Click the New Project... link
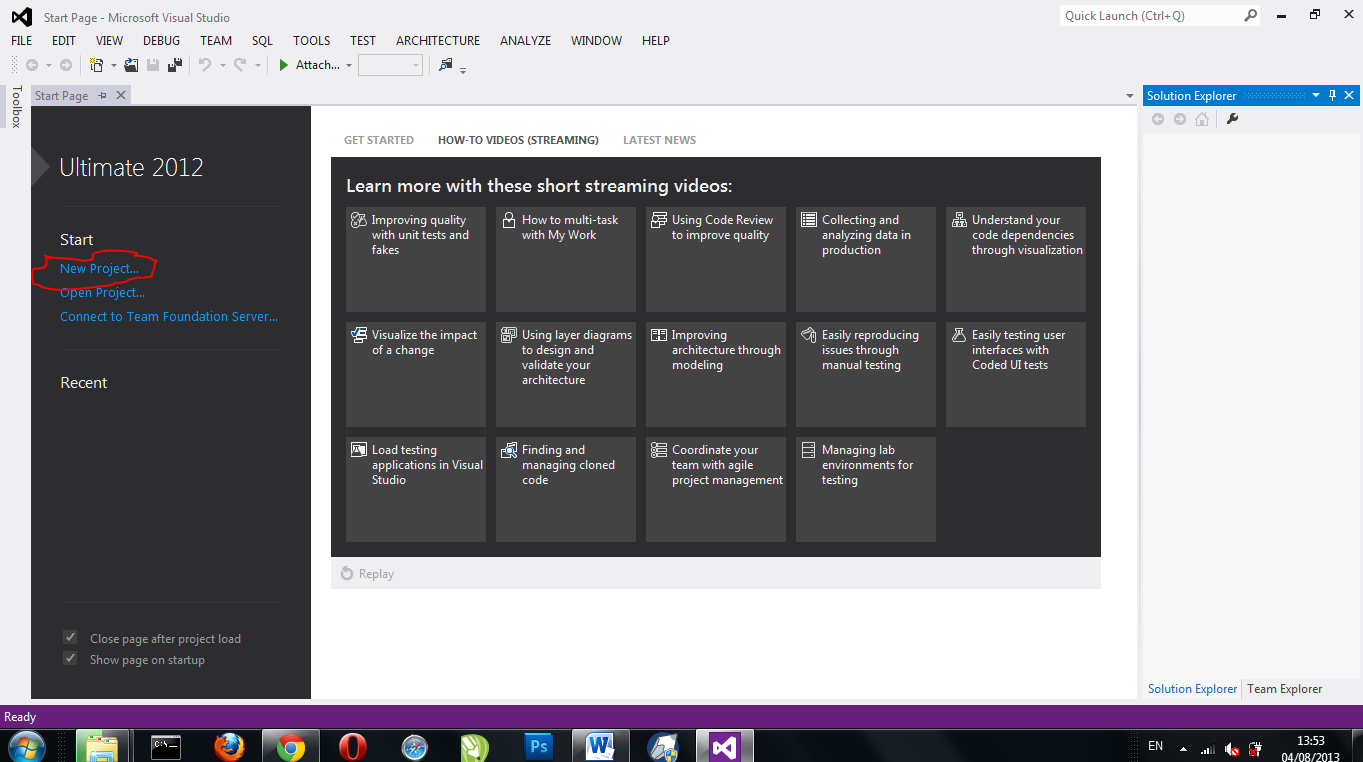The width and height of the screenshot is (1363, 762). pyautogui.click(x=99, y=268)
